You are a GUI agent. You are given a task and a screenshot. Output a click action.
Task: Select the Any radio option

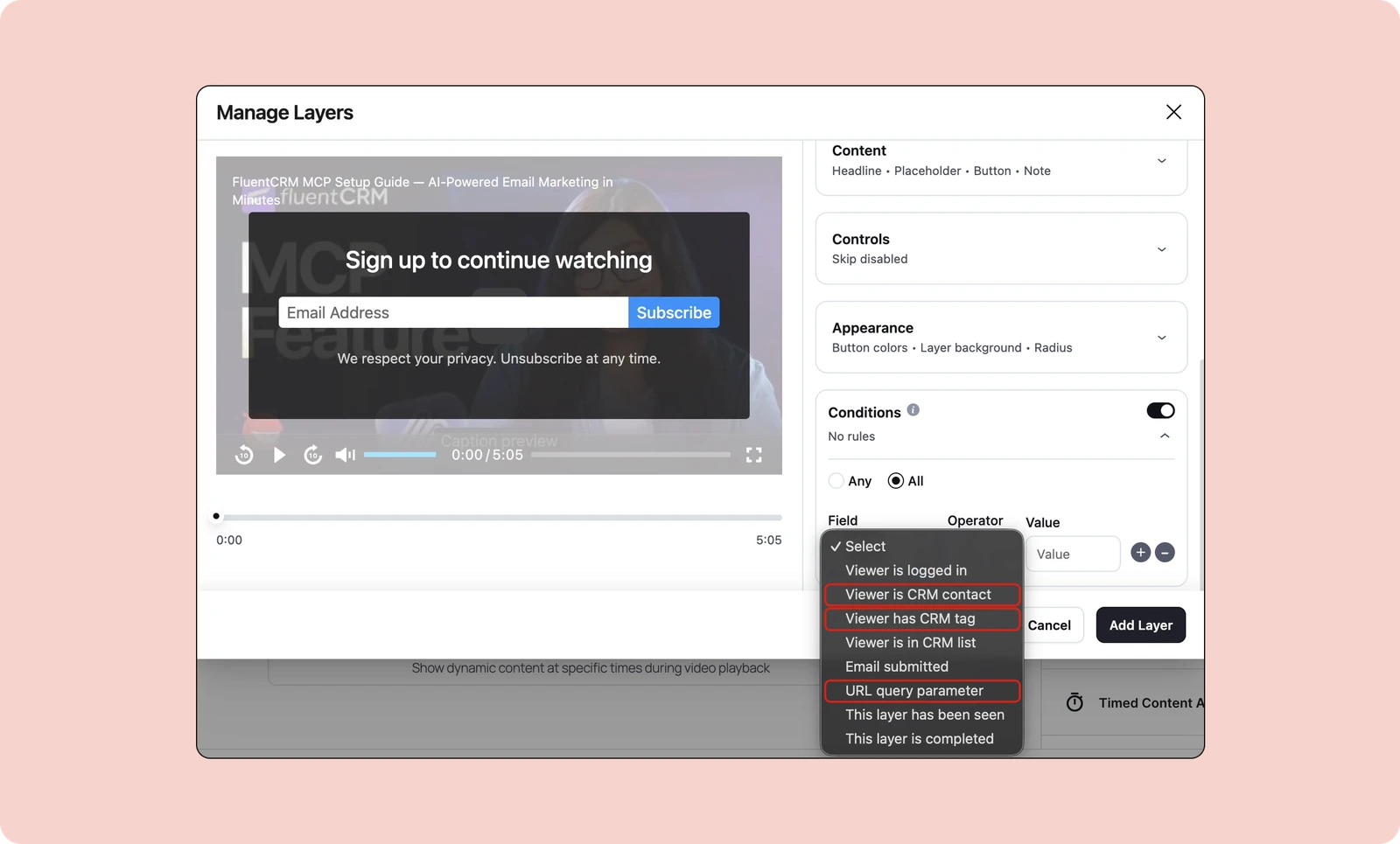(x=836, y=481)
